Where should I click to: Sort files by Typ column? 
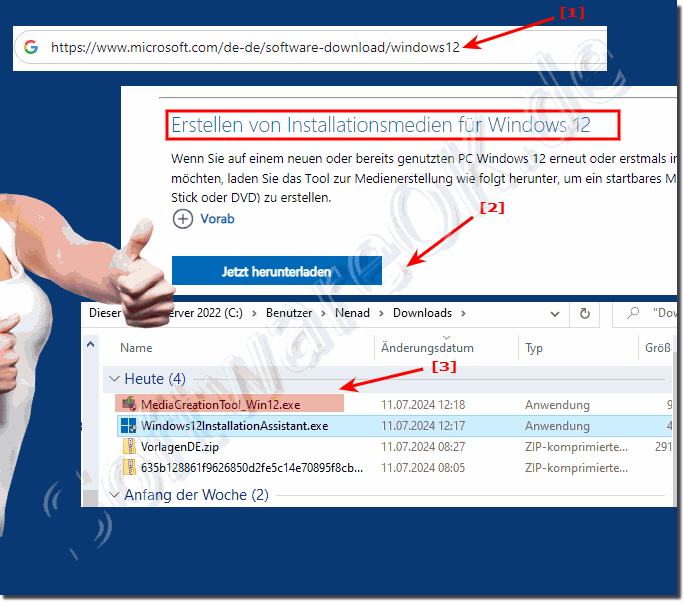coord(534,348)
